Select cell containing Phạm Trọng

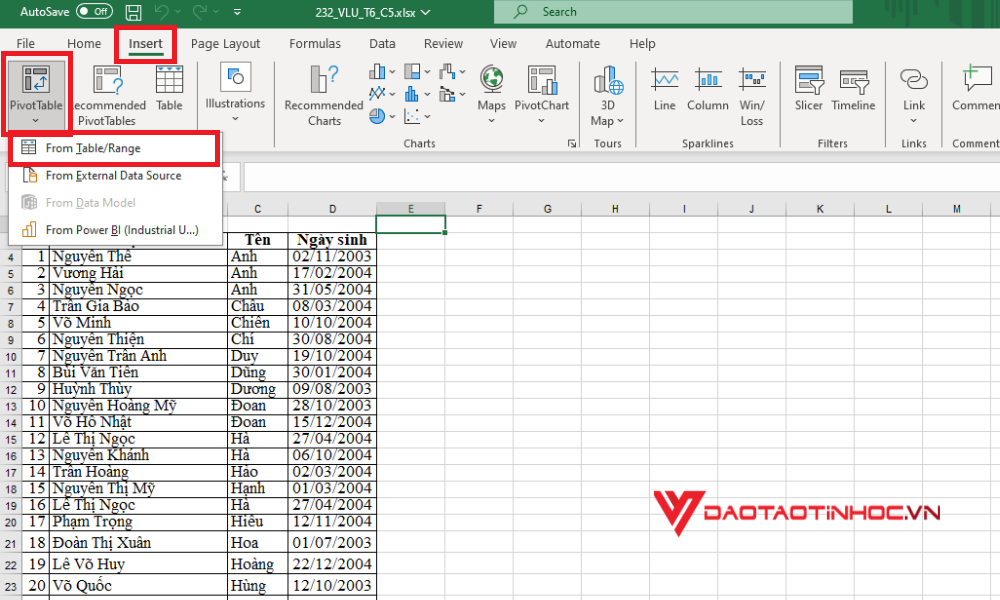(x=138, y=522)
